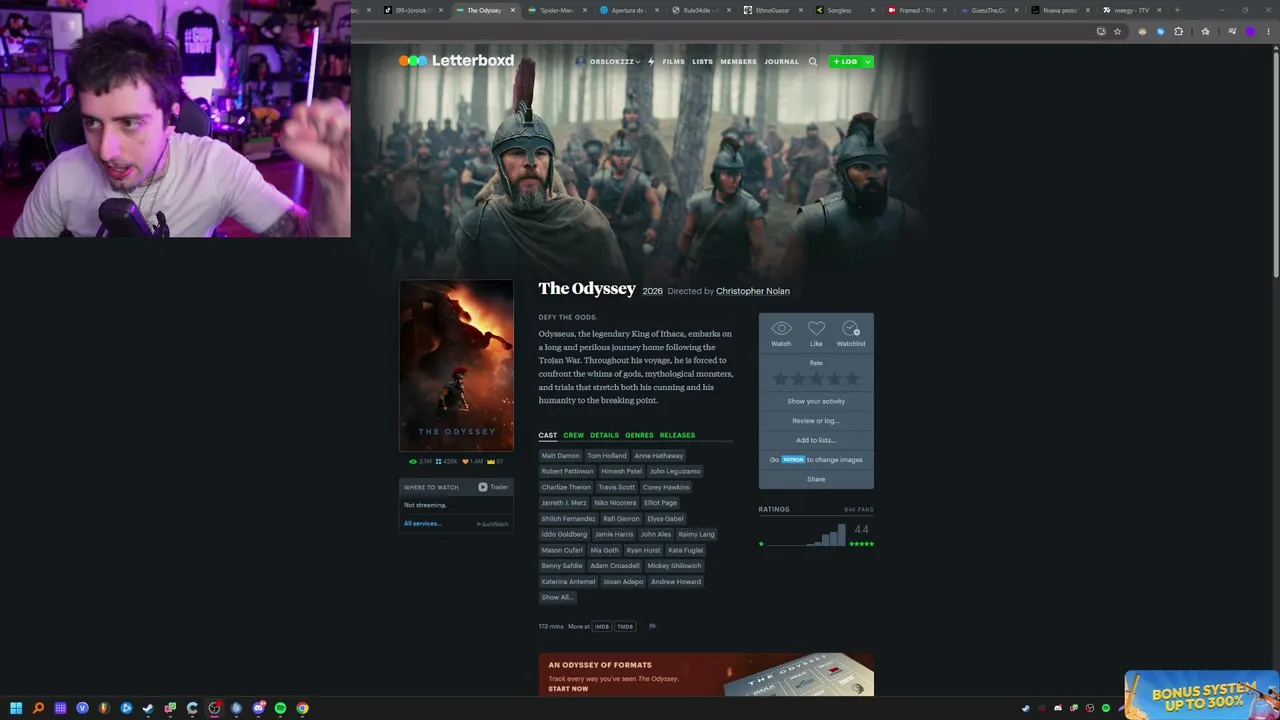The width and height of the screenshot is (1280, 720).
Task: Click the green Log button
Action: 845,62
